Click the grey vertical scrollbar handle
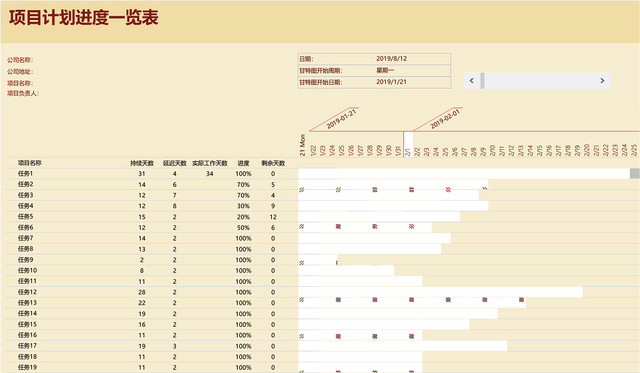This screenshot has height=373, width=640. pyautogui.click(x=635, y=173)
